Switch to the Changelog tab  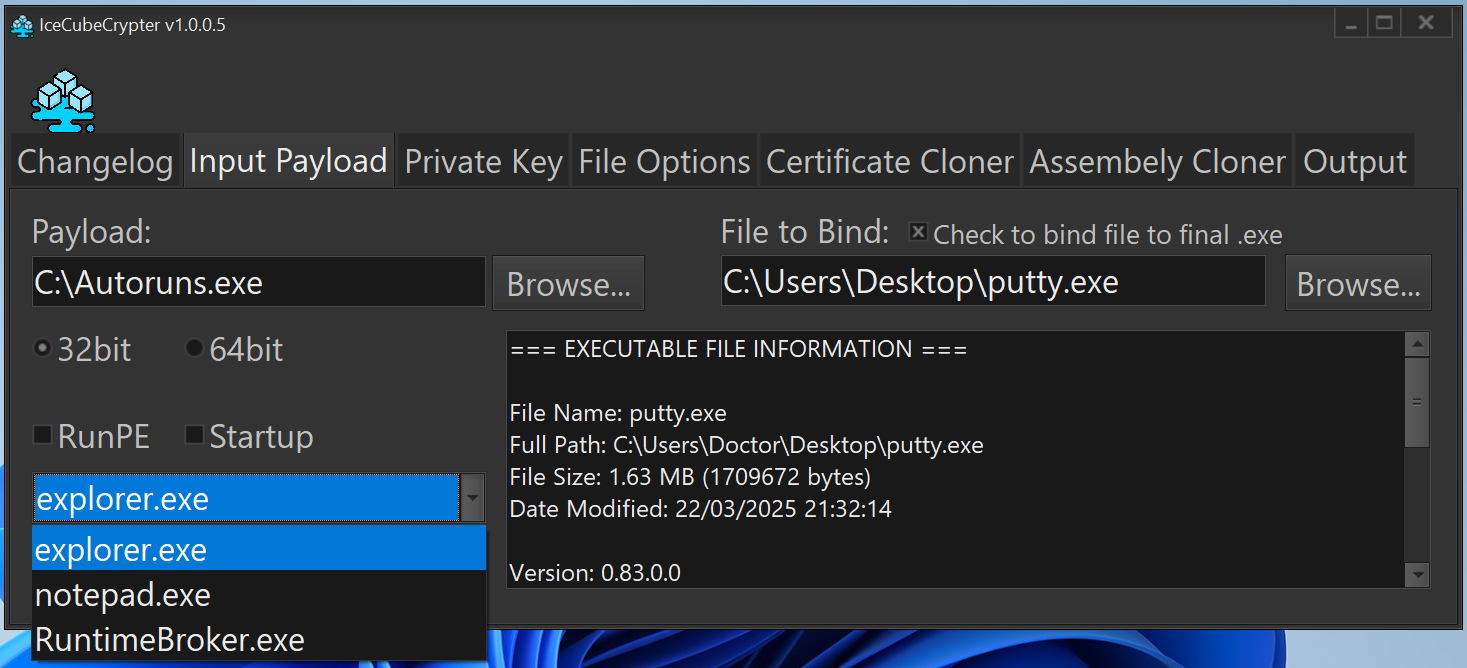coord(95,162)
